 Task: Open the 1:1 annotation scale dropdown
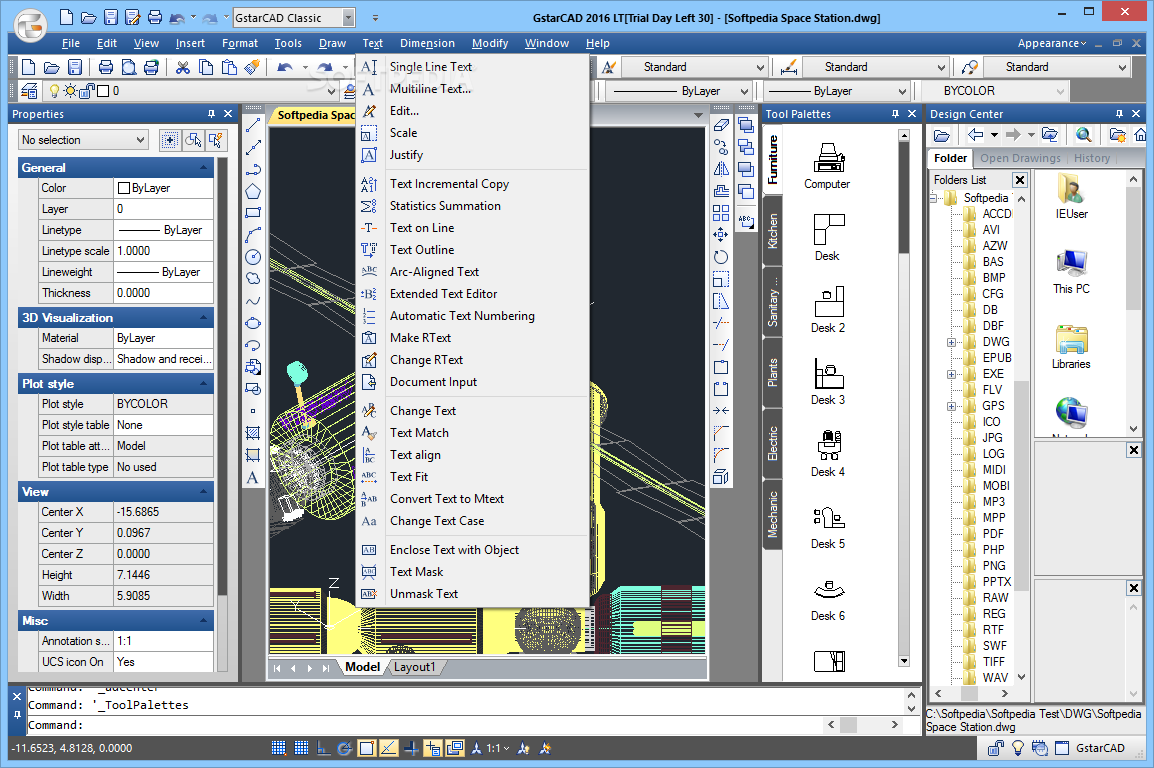tap(499, 748)
